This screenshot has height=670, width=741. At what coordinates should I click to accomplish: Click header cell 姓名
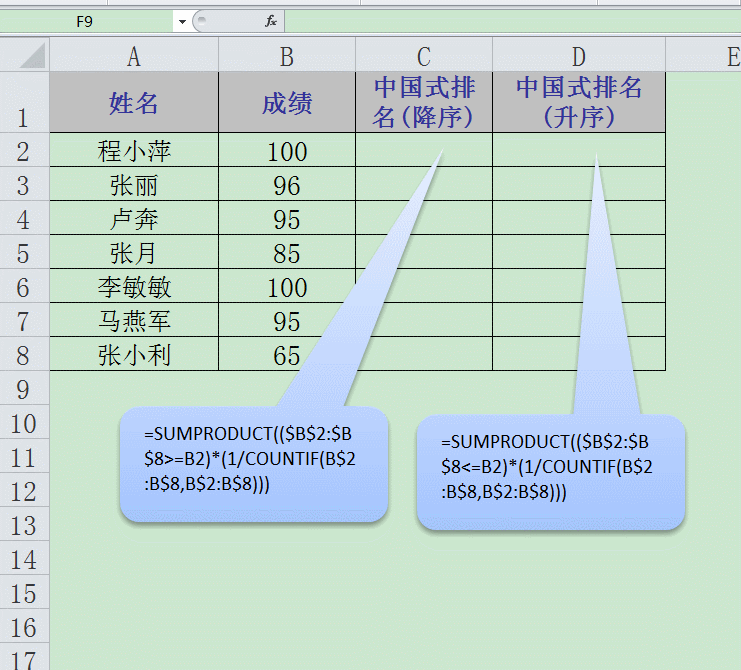click(x=134, y=102)
